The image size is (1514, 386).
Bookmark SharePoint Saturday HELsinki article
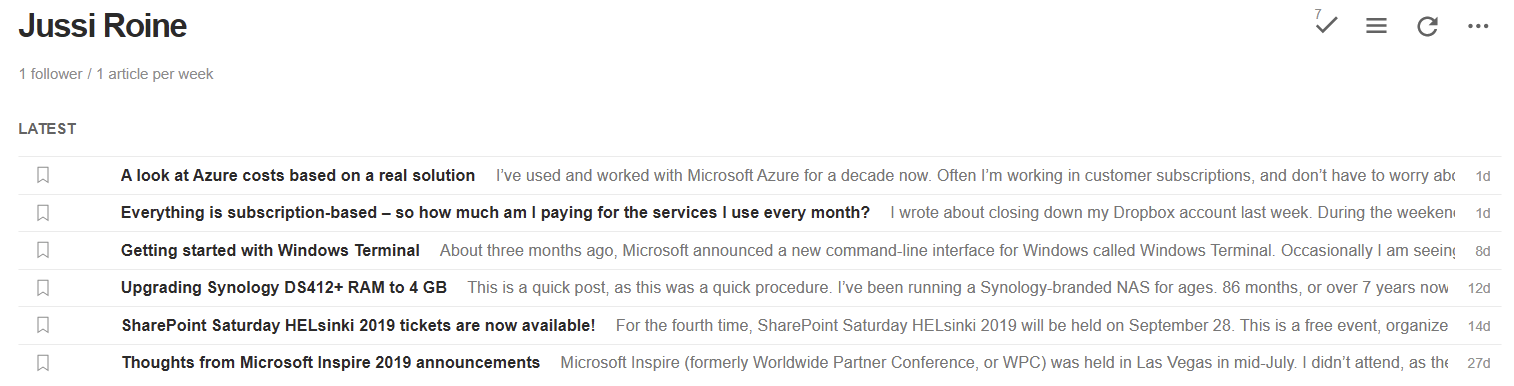[x=43, y=325]
